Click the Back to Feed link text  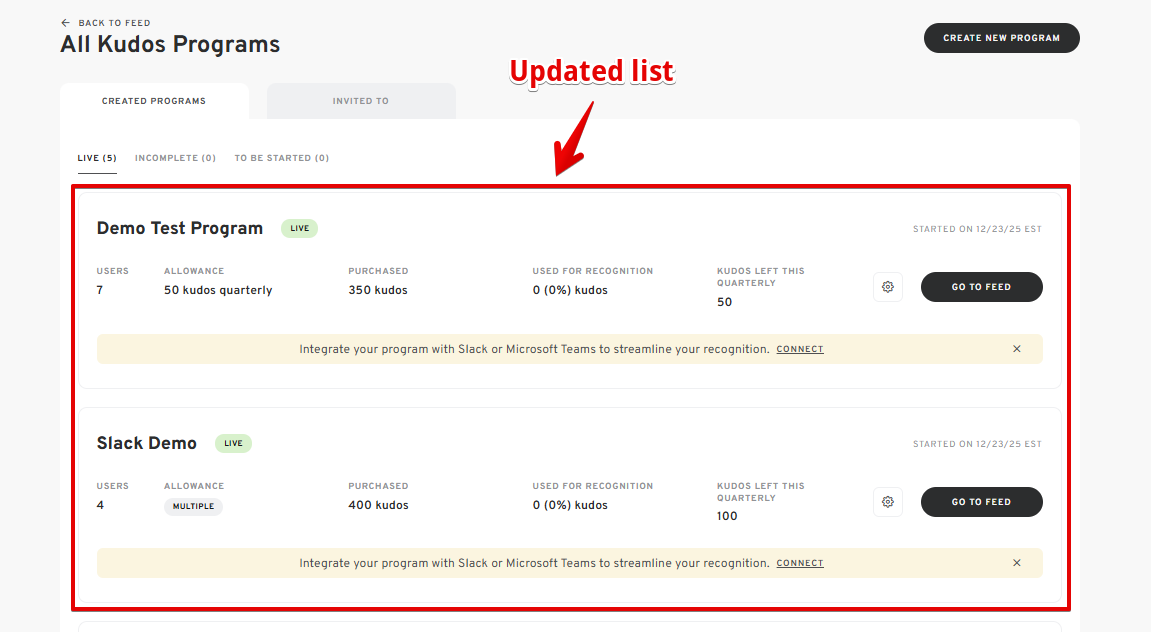(x=115, y=23)
